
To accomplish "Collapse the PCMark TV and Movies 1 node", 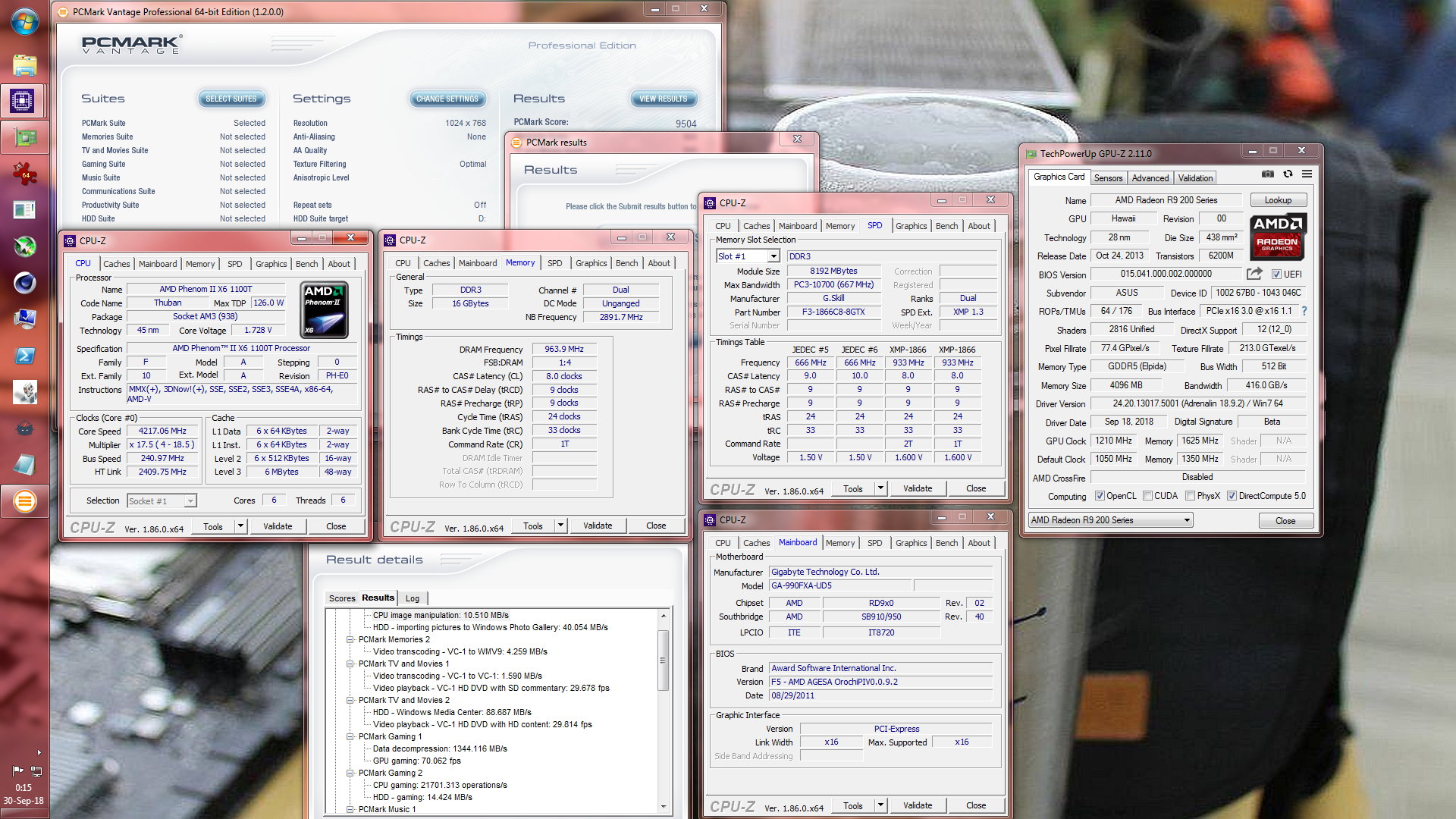I will 350,664.
